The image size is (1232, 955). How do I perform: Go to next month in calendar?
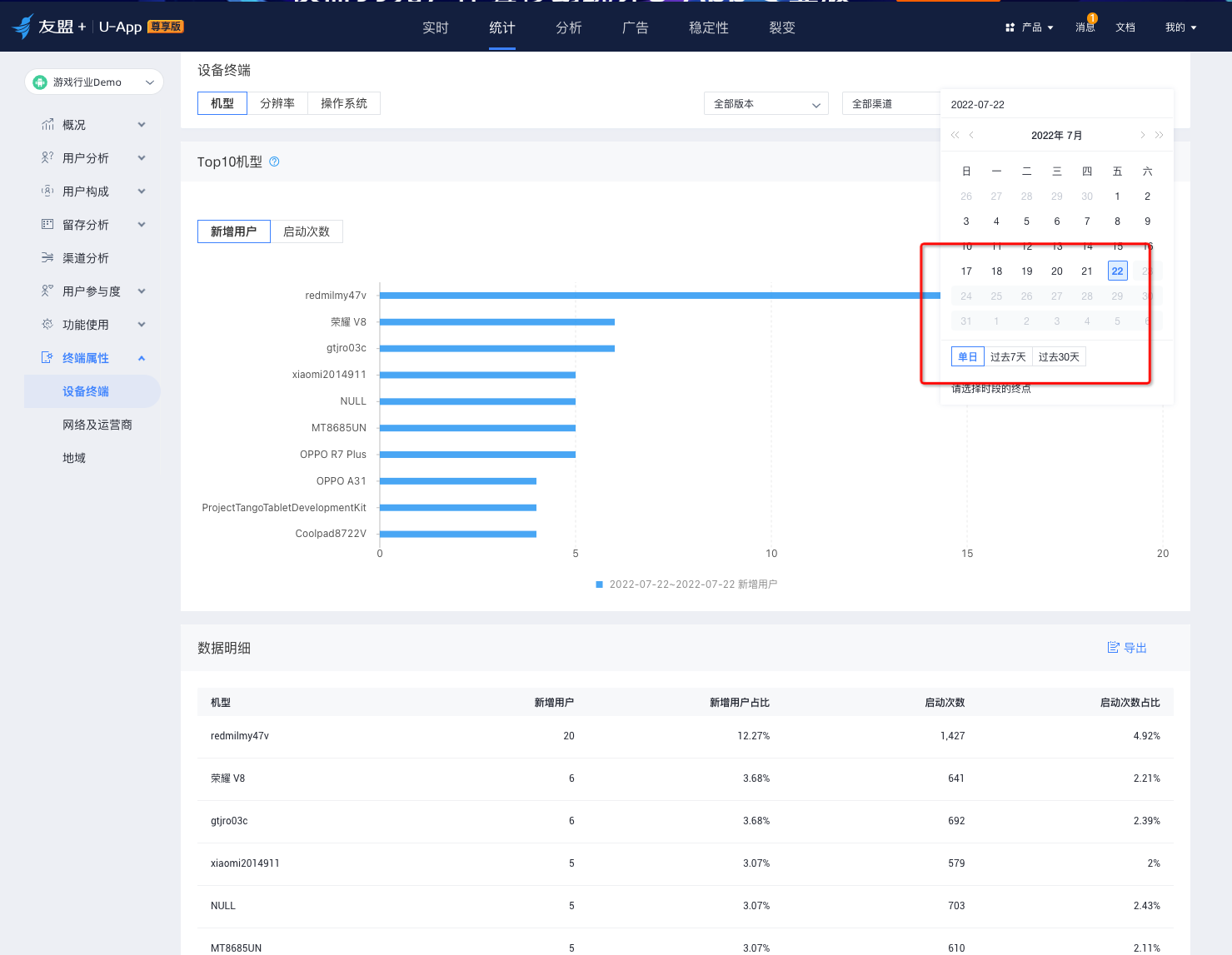pyautogui.click(x=1142, y=135)
